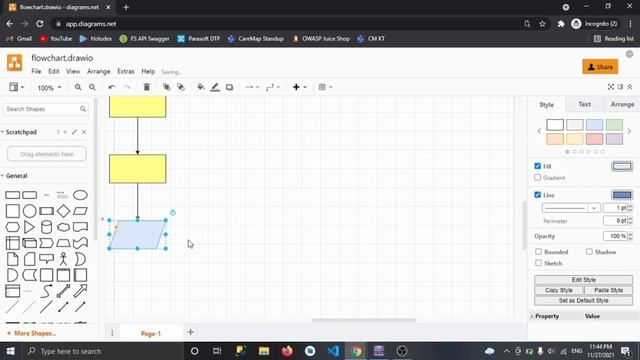Select the parallelogram shape in General
This screenshot has width=640, height=360.
click(x=80, y=211)
